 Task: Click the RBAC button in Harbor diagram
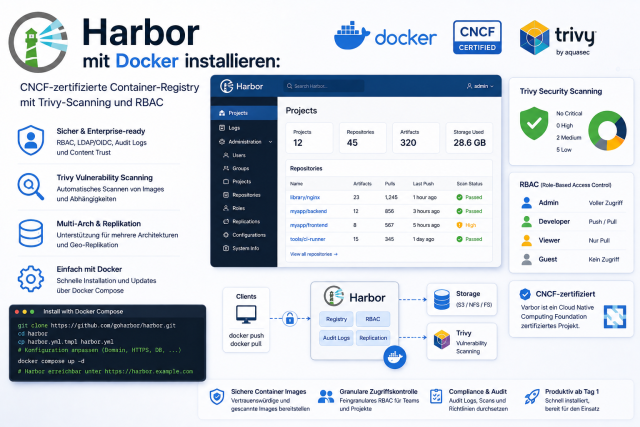373,319
